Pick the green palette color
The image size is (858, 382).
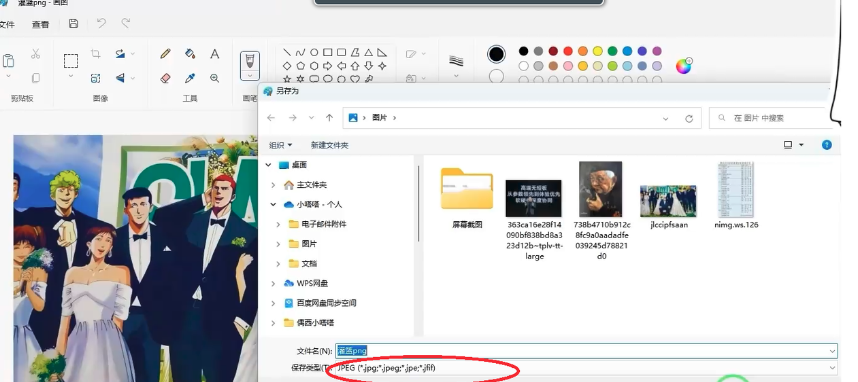tap(612, 51)
